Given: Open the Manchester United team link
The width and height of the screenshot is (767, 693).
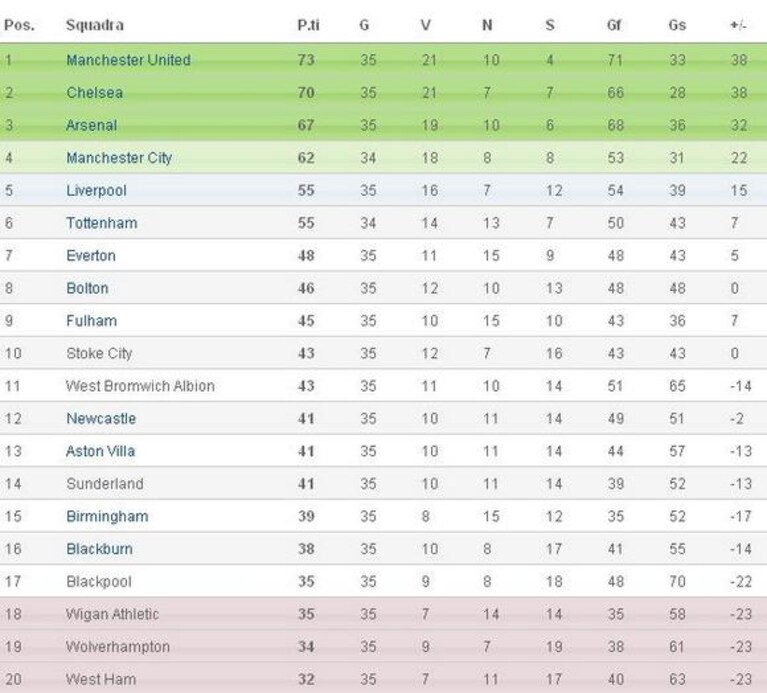Looking at the screenshot, I should tap(128, 60).
